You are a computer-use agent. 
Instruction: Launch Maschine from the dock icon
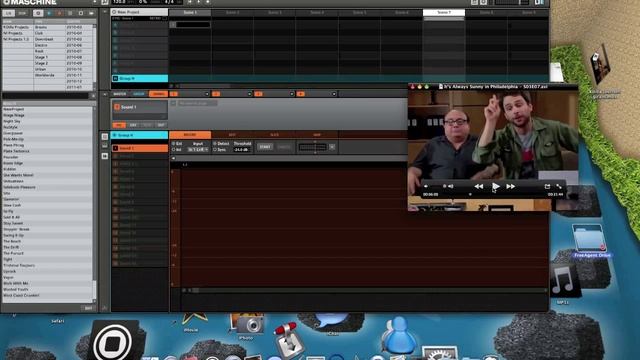[x=113, y=341]
